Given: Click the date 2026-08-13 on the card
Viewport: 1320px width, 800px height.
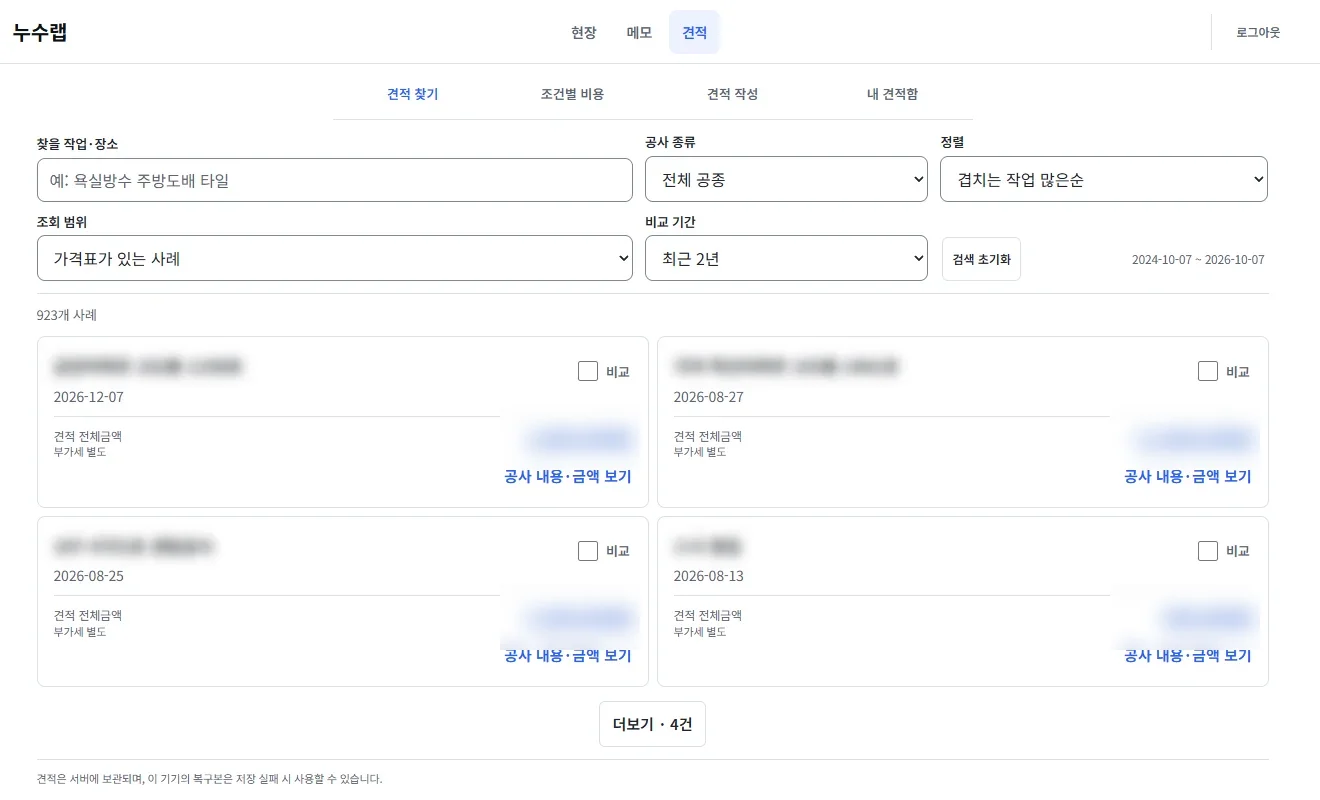Looking at the screenshot, I should [709, 576].
